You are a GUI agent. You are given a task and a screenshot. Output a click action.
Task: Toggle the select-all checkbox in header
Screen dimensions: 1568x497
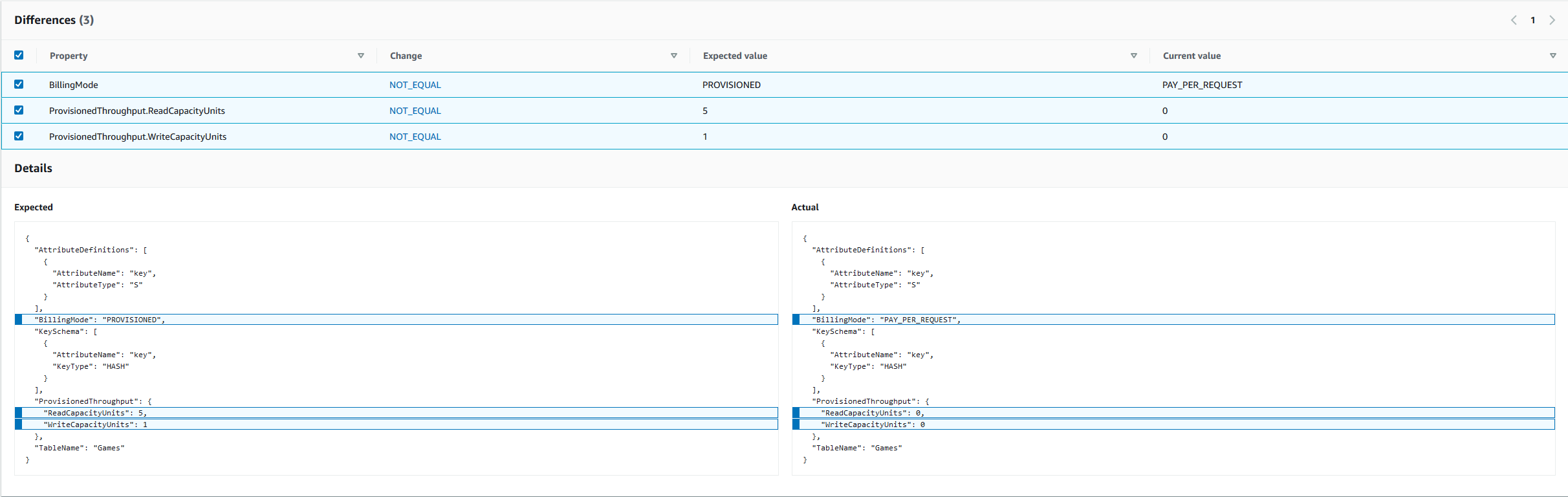(x=19, y=55)
